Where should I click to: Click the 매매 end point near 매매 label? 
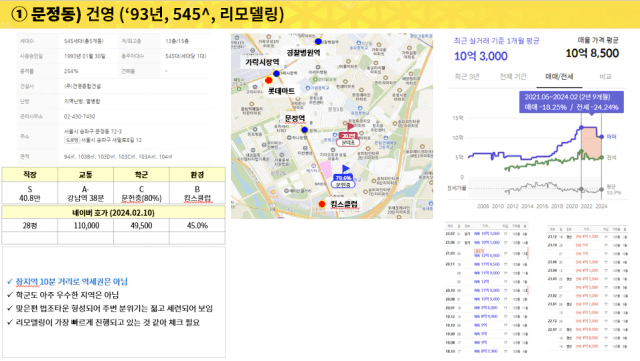(x=602, y=137)
